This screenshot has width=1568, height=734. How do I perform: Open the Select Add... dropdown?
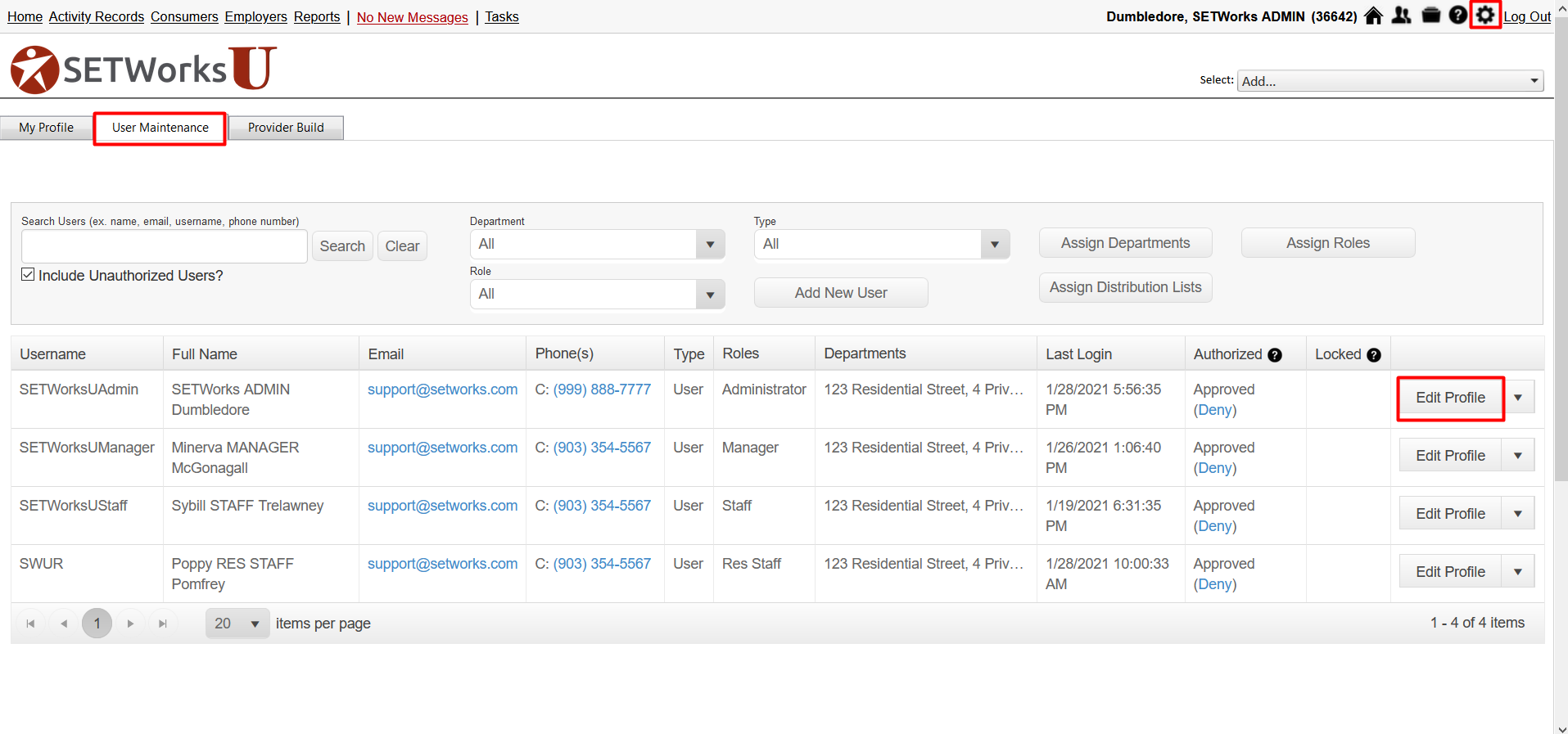pos(1390,81)
